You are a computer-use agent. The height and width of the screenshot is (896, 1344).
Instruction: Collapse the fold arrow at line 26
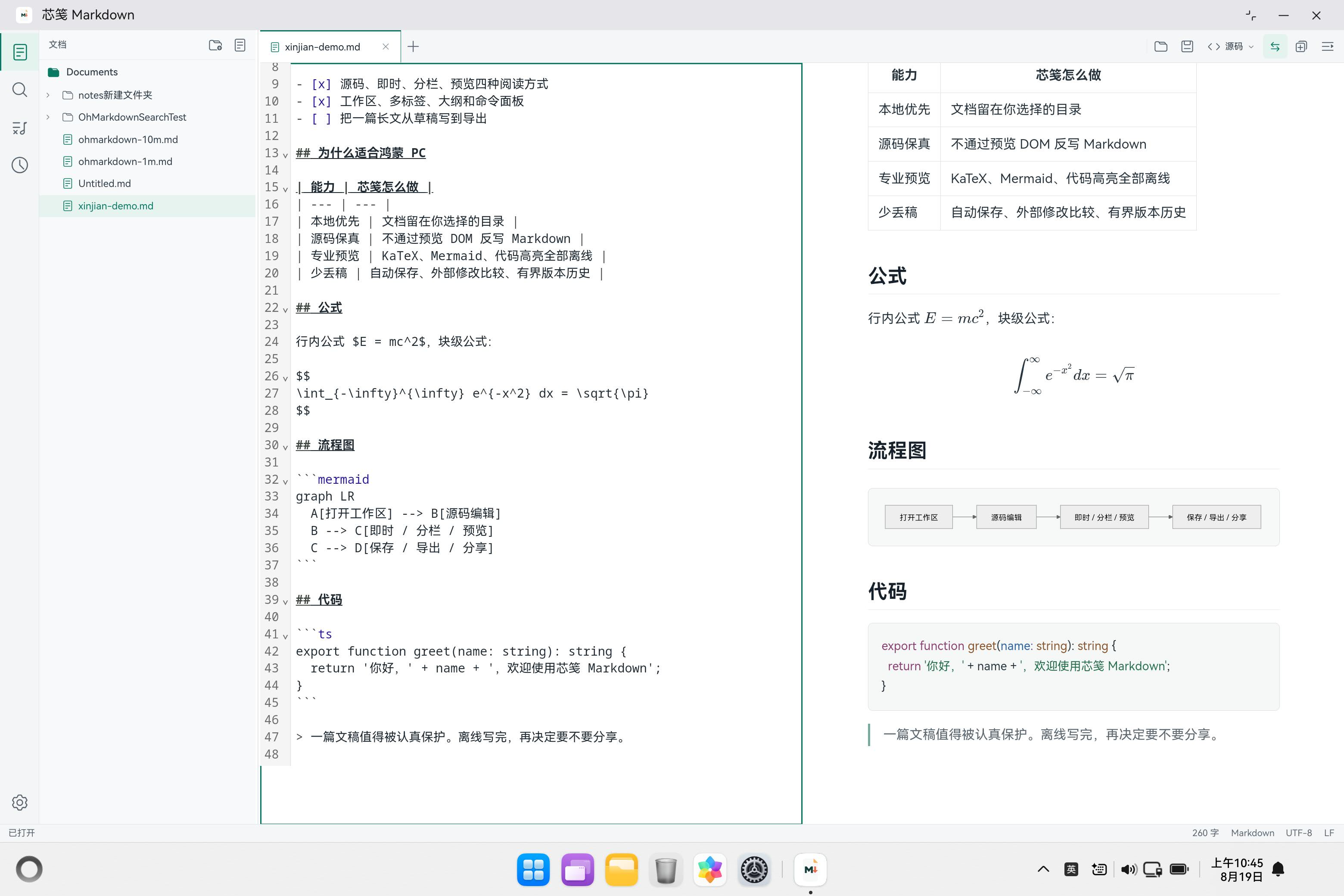[285, 378]
